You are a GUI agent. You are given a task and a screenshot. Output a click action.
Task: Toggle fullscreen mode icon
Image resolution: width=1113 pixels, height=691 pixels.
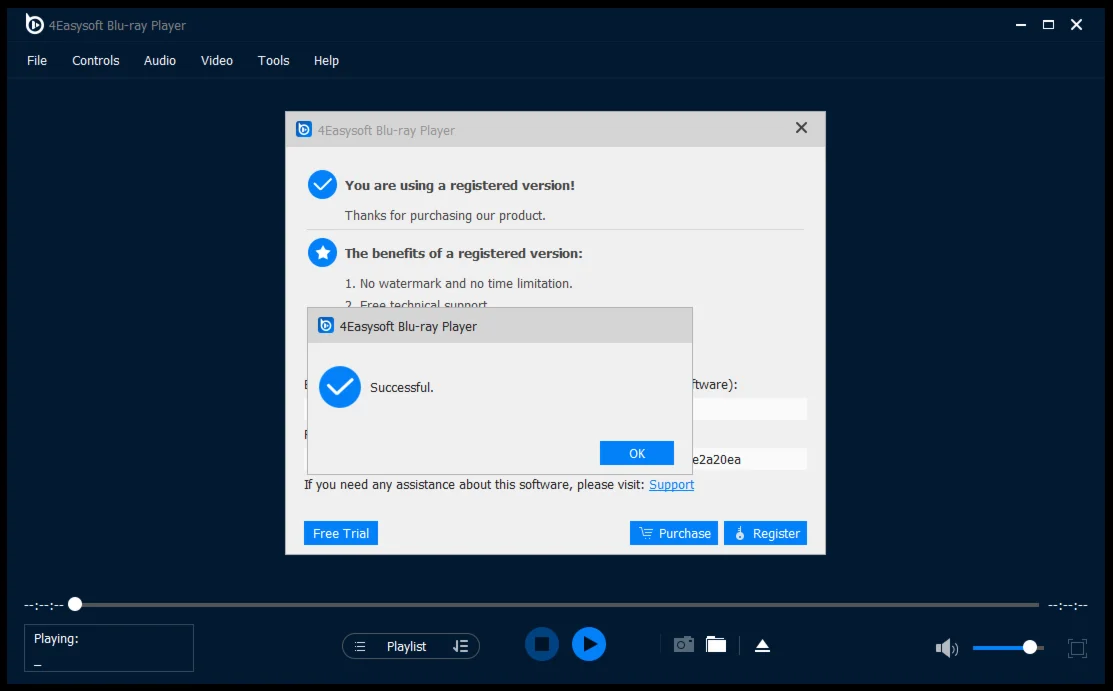[1077, 648]
